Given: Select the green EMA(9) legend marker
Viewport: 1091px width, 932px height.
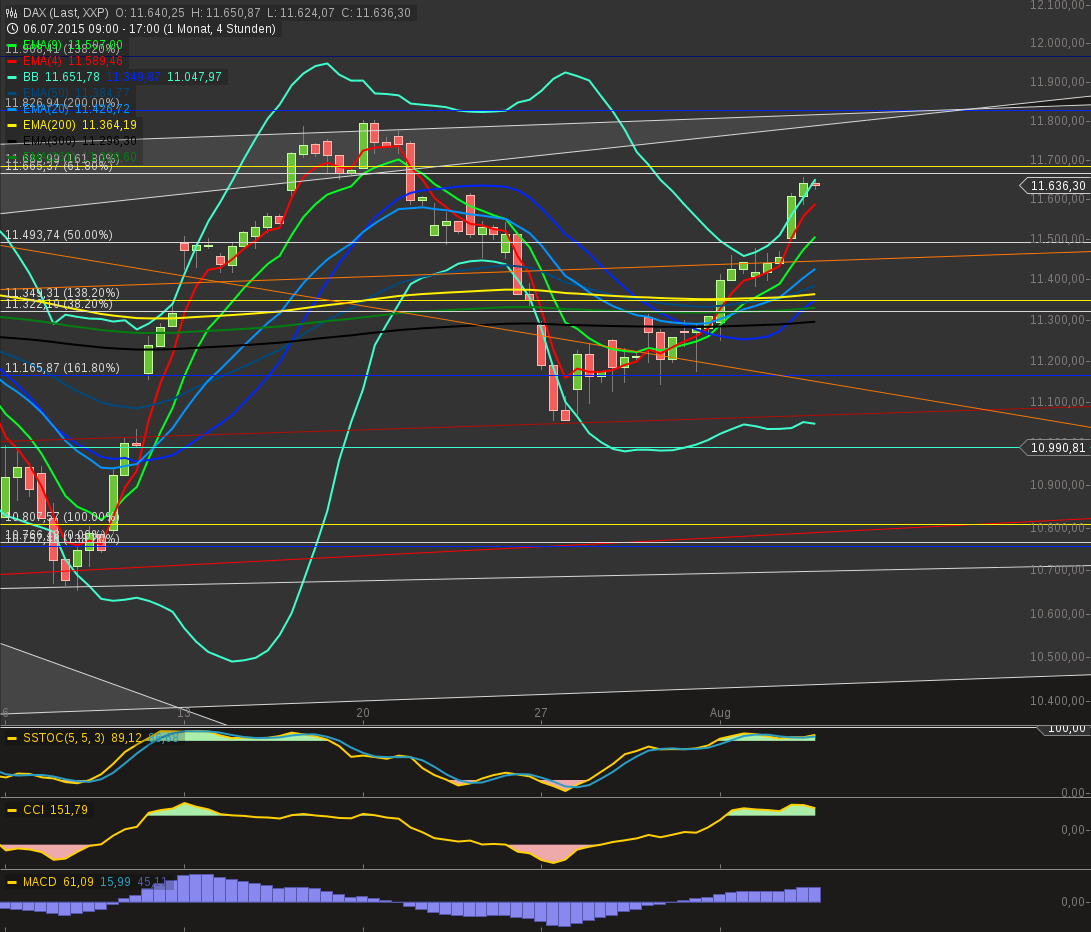Looking at the screenshot, I should click(x=12, y=45).
